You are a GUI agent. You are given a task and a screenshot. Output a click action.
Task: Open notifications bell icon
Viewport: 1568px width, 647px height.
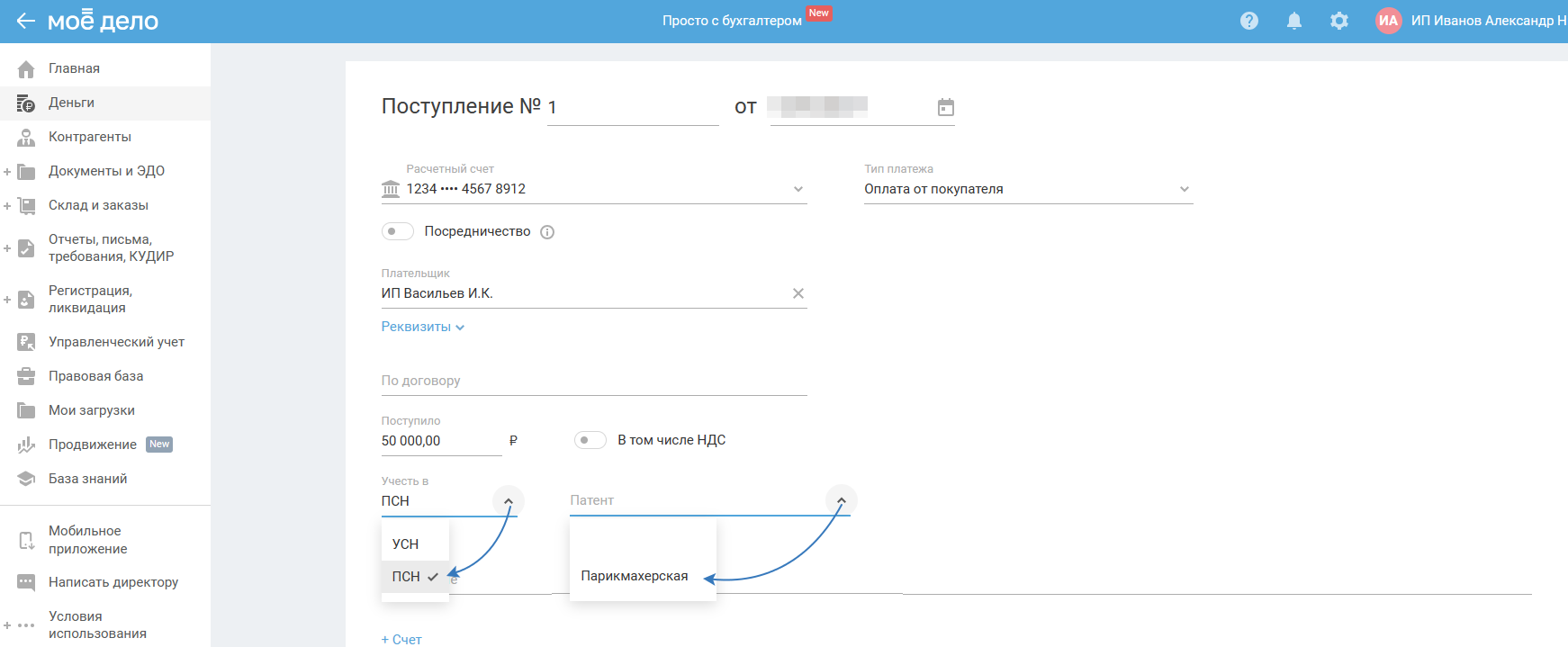click(1293, 21)
